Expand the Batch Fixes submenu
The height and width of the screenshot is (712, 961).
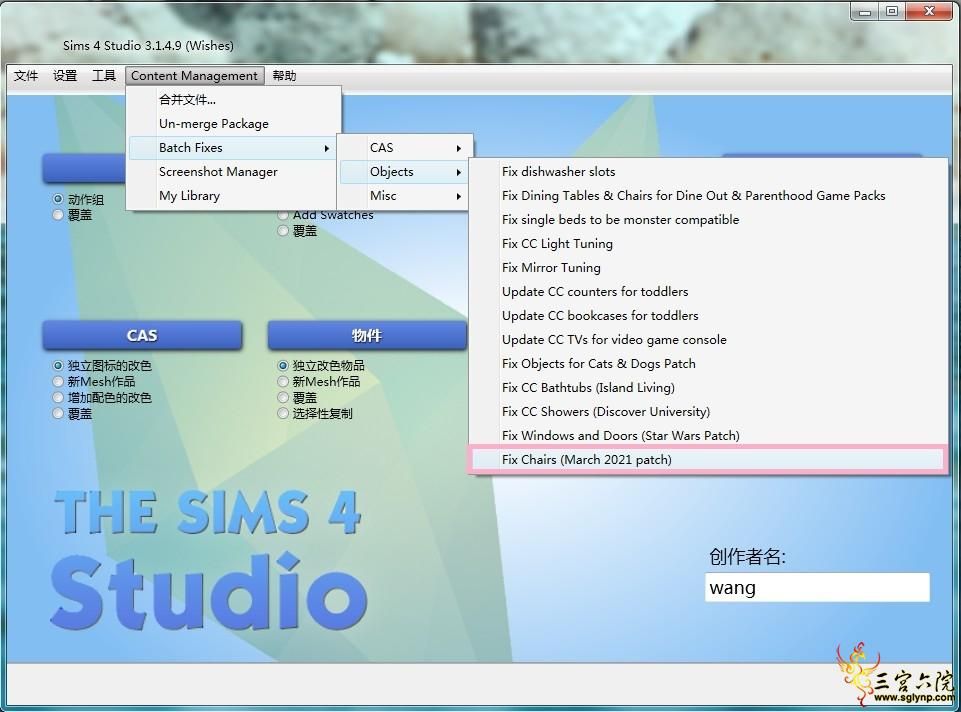(233, 148)
